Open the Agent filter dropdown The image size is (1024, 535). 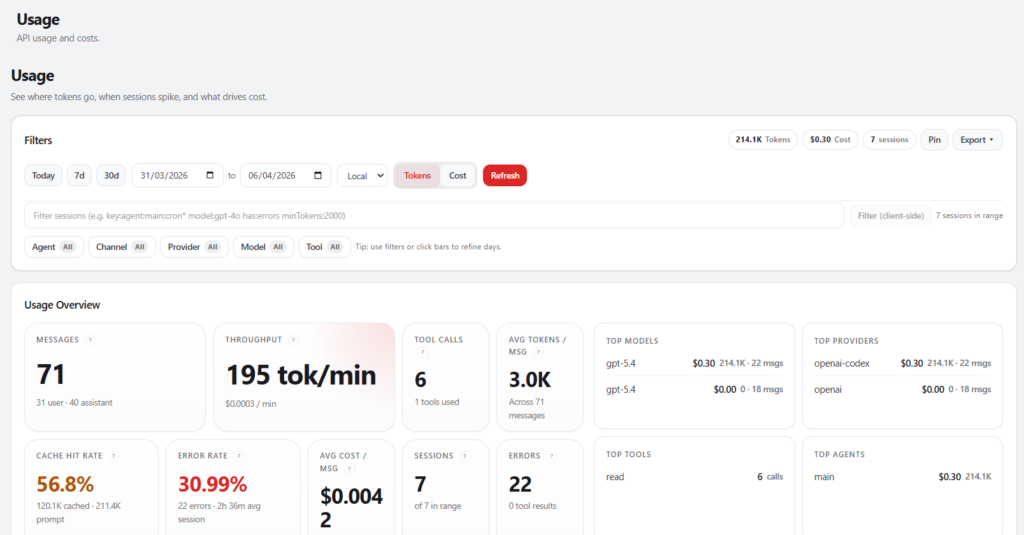[x=54, y=247]
